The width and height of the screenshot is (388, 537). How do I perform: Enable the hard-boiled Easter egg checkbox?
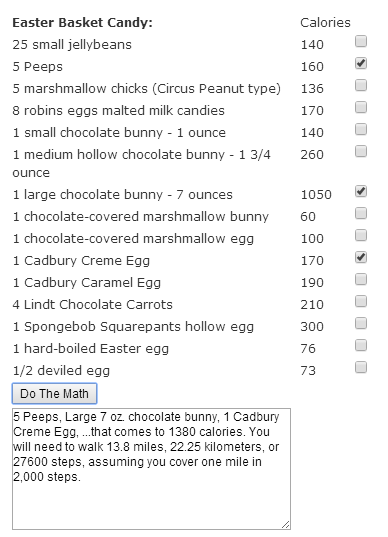tap(361, 345)
